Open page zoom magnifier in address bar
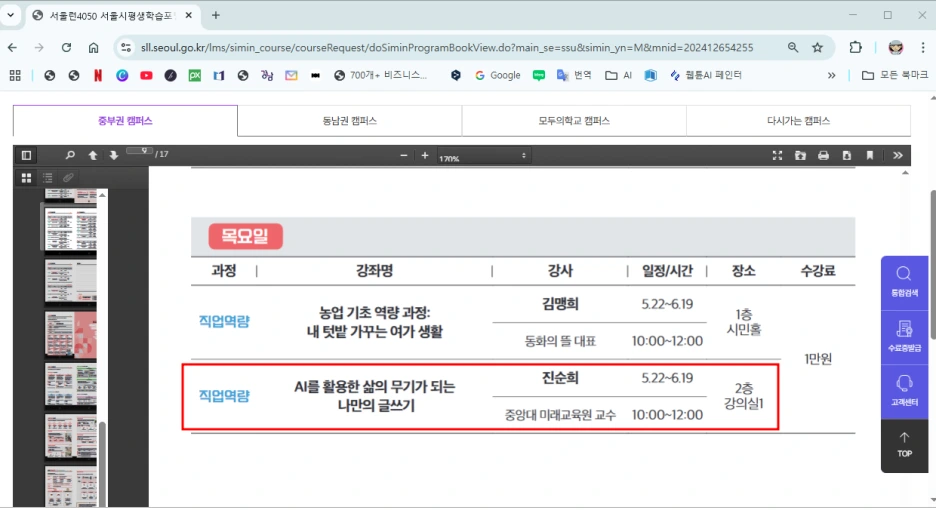 (x=793, y=48)
